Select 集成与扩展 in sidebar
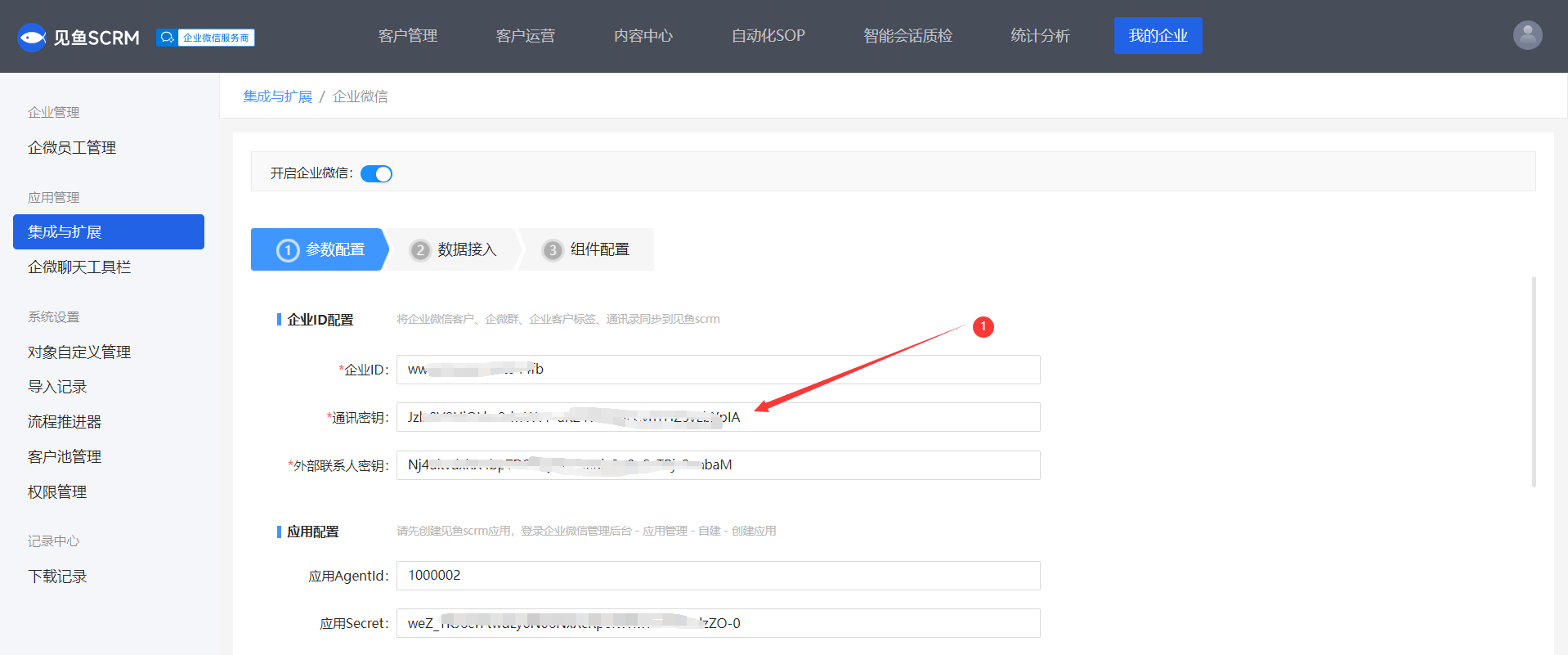Screen dimensions: 1568x655 (109, 231)
